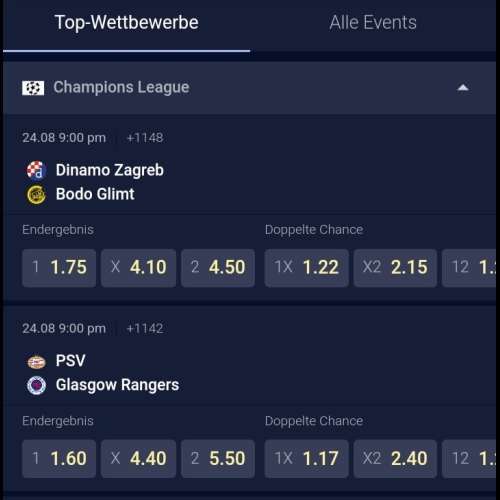Click the Bodo Glimt club crest
This screenshot has height=500, width=500.
point(36,194)
